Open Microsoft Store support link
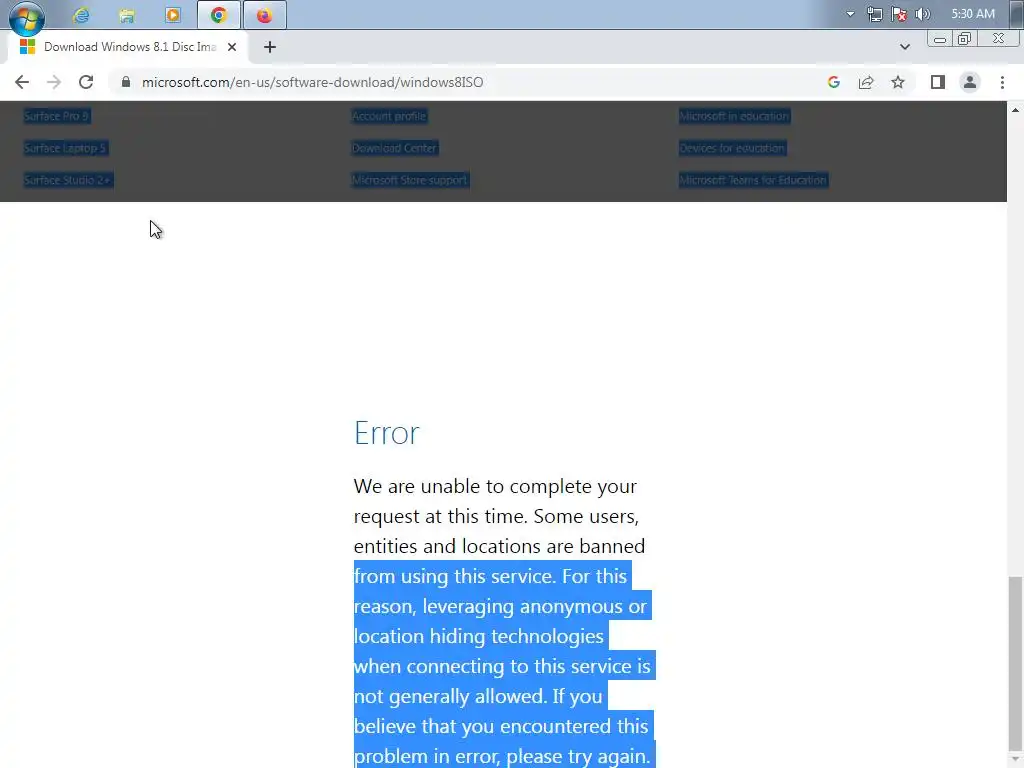Image resolution: width=1024 pixels, height=768 pixels. coord(410,180)
